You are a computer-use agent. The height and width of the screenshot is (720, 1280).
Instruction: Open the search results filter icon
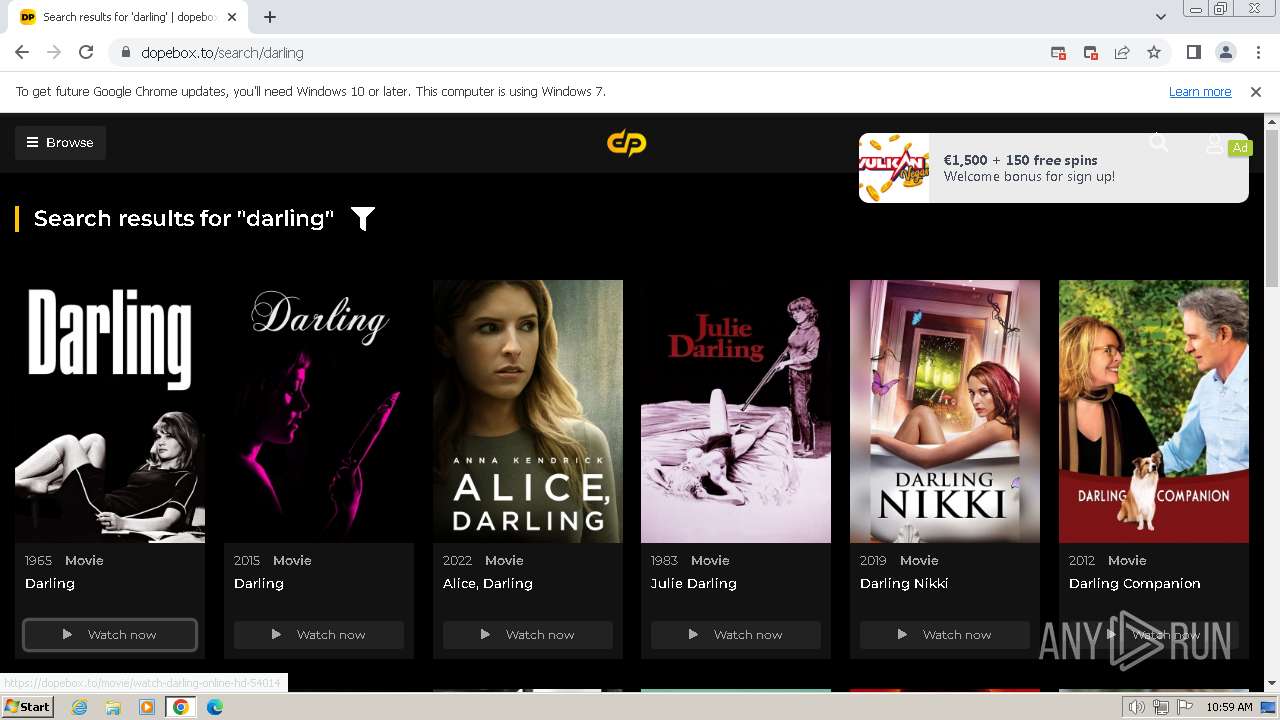click(363, 219)
